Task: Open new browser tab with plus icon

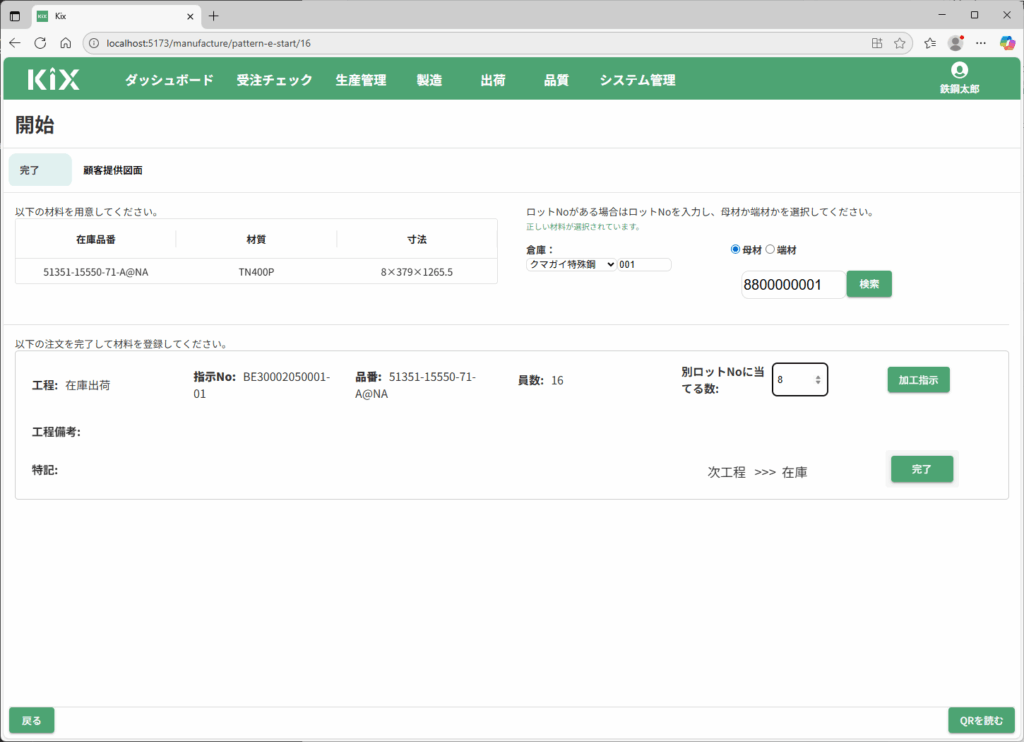Action: 213,16
